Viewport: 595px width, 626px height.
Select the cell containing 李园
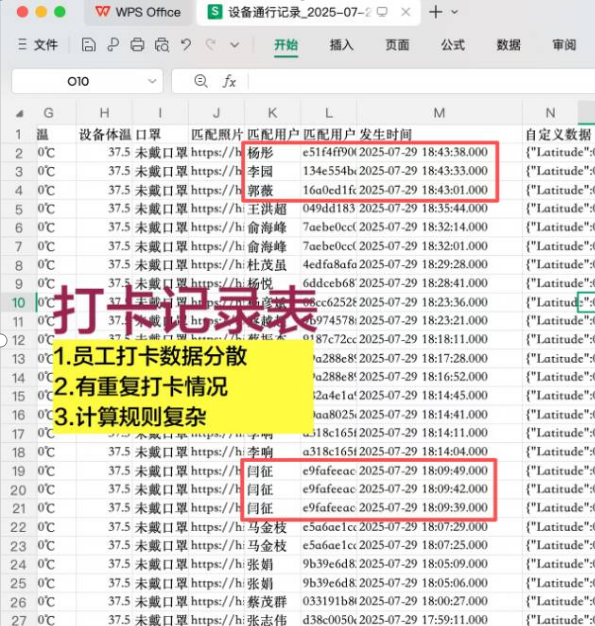click(x=272, y=171)
